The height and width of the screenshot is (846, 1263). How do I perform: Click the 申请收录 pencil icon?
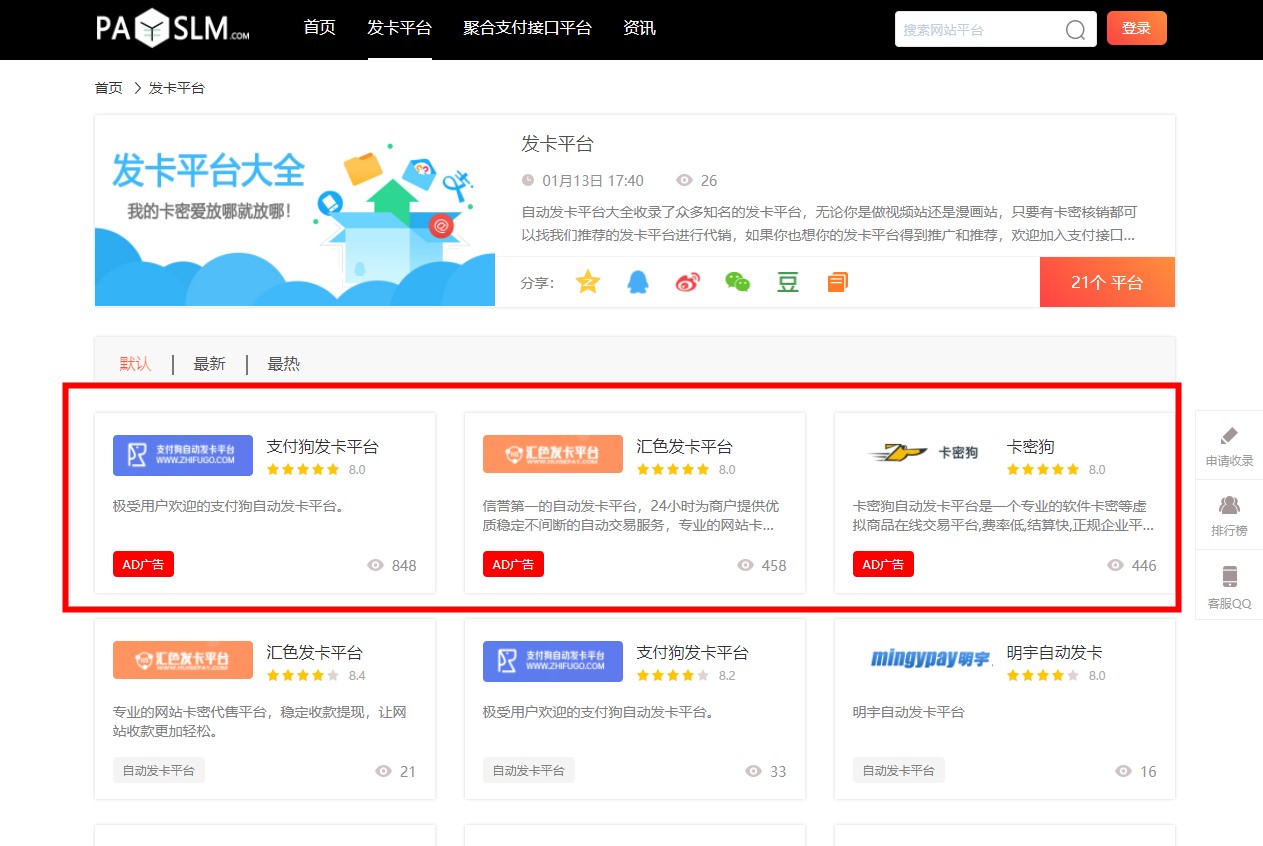point(1229,436)
